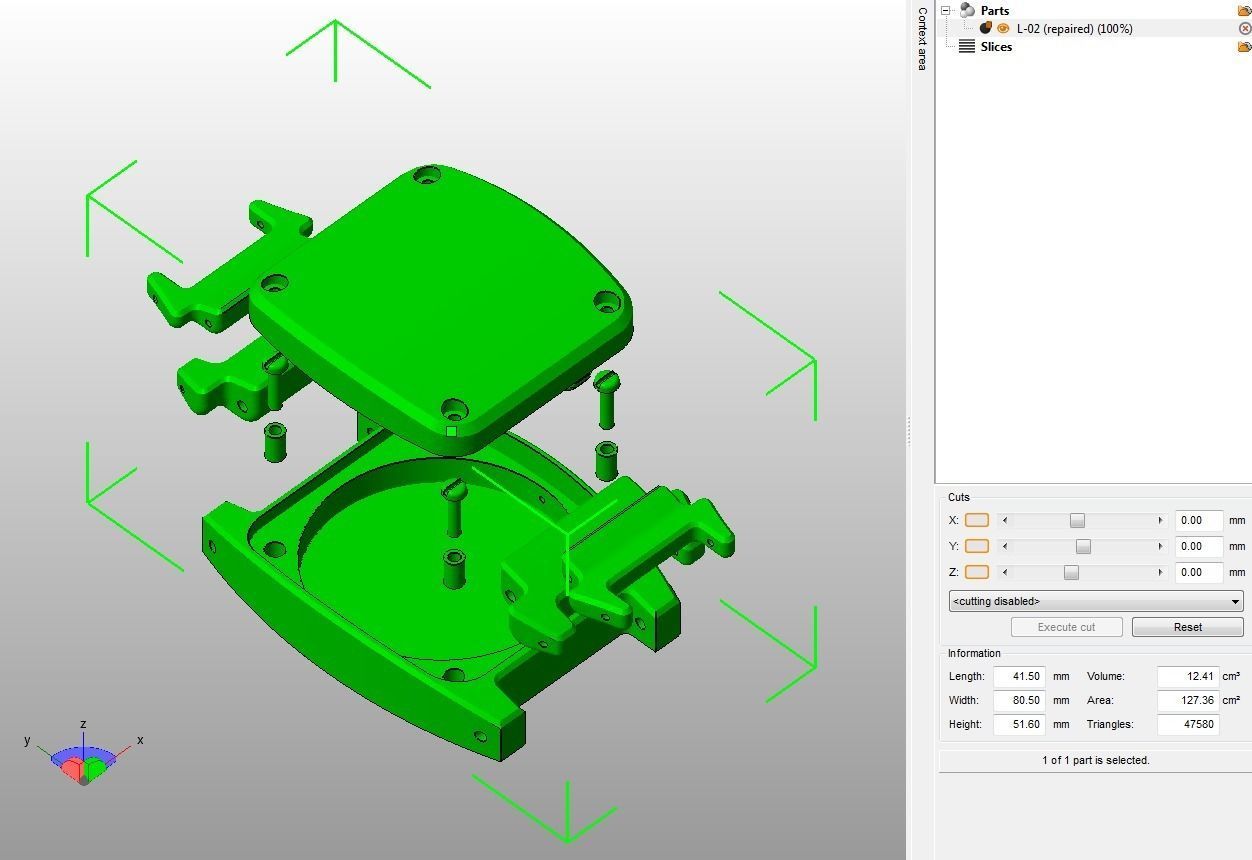
Task: Focus the X cut value field
Action: coord(1199,520)
